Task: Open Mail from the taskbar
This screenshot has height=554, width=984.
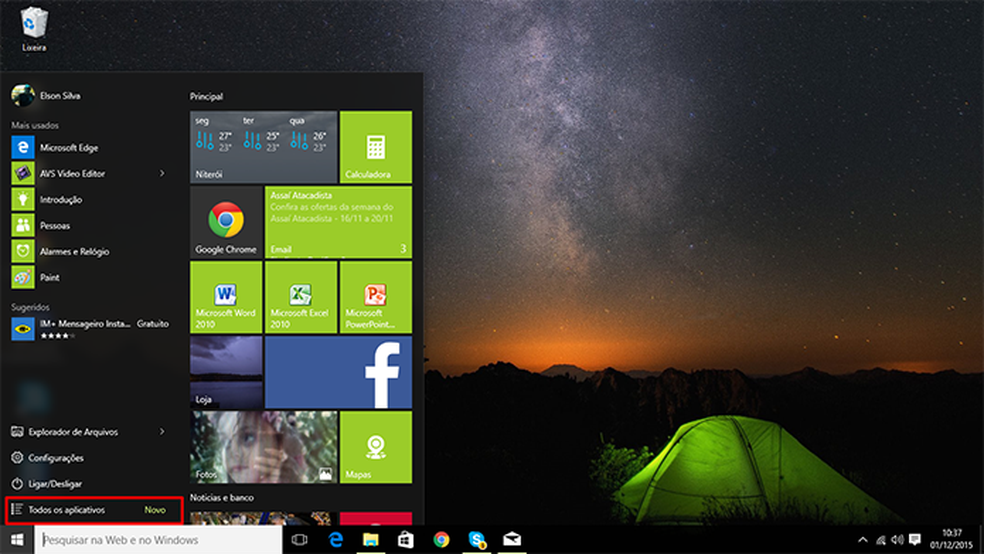Action: (512, 540)
